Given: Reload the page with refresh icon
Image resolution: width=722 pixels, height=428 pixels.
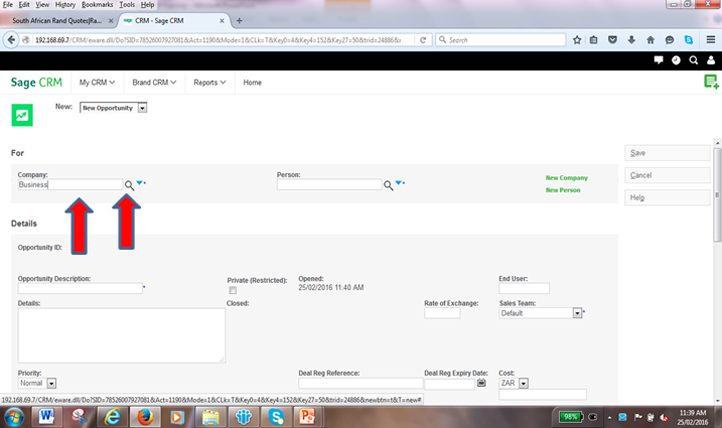Looking at the screenshot, I should (423, 40).
